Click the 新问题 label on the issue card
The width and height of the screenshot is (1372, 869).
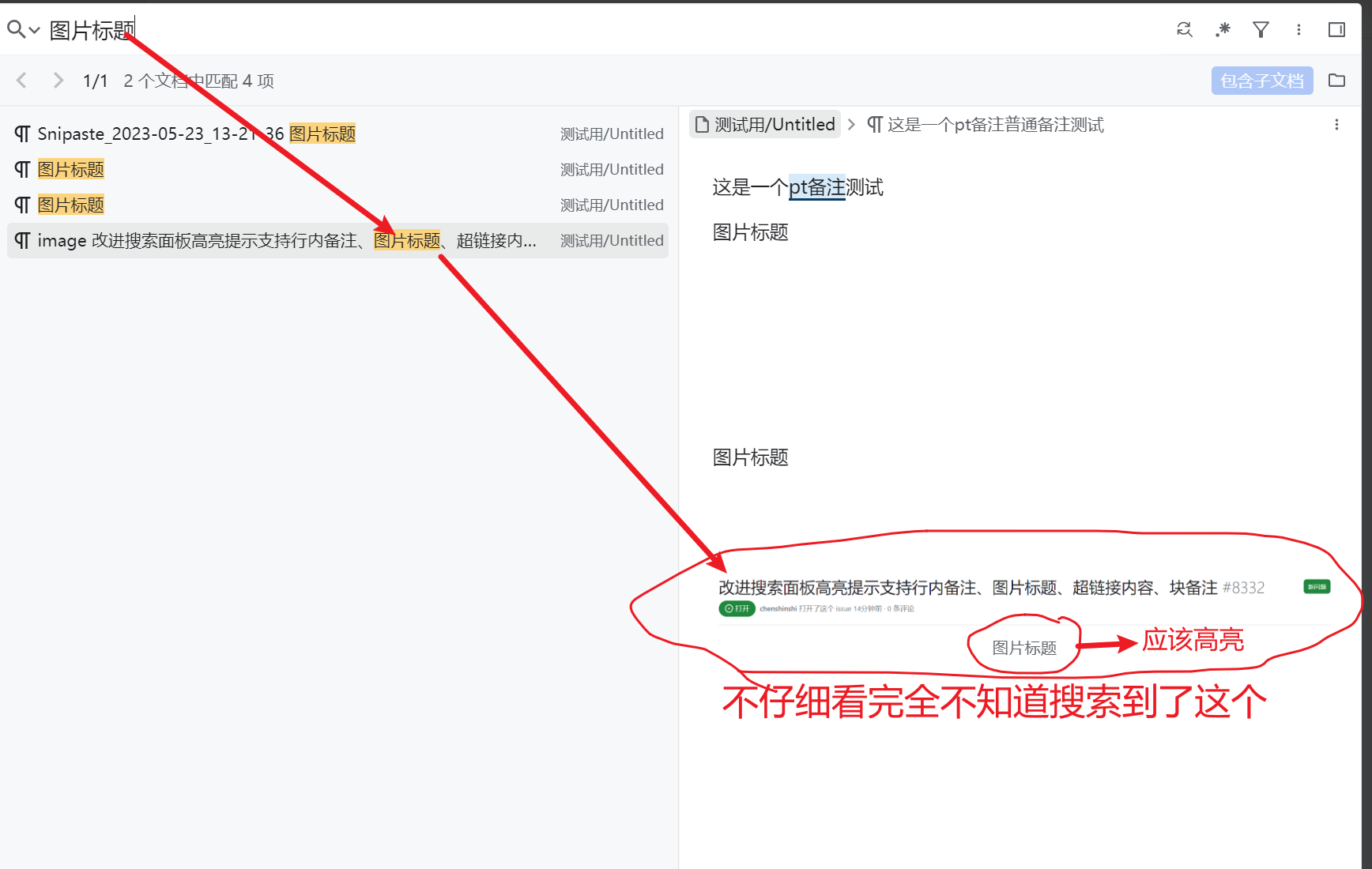[1316, 586]
